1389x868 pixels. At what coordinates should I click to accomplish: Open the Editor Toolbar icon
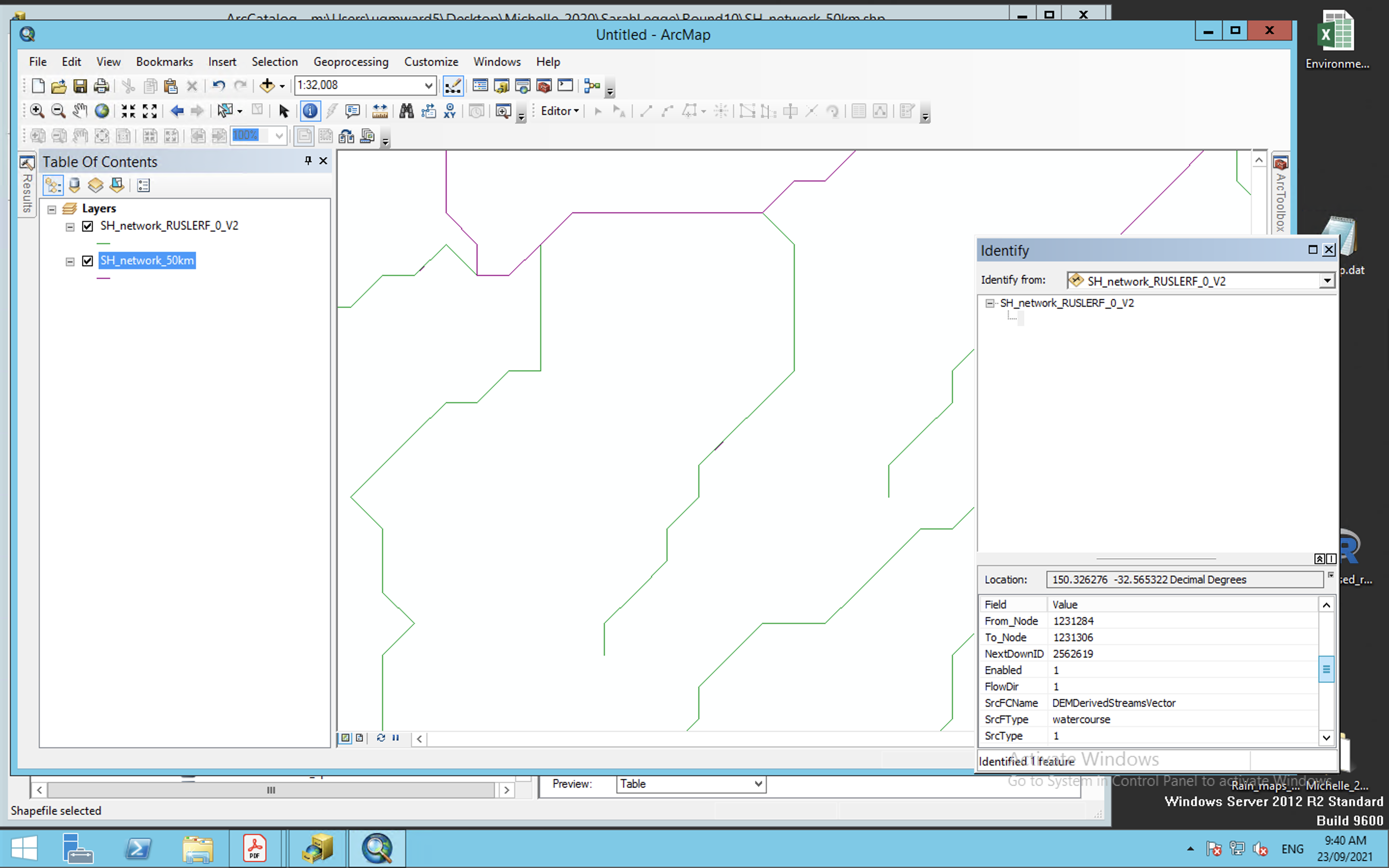tap(453, 86)
